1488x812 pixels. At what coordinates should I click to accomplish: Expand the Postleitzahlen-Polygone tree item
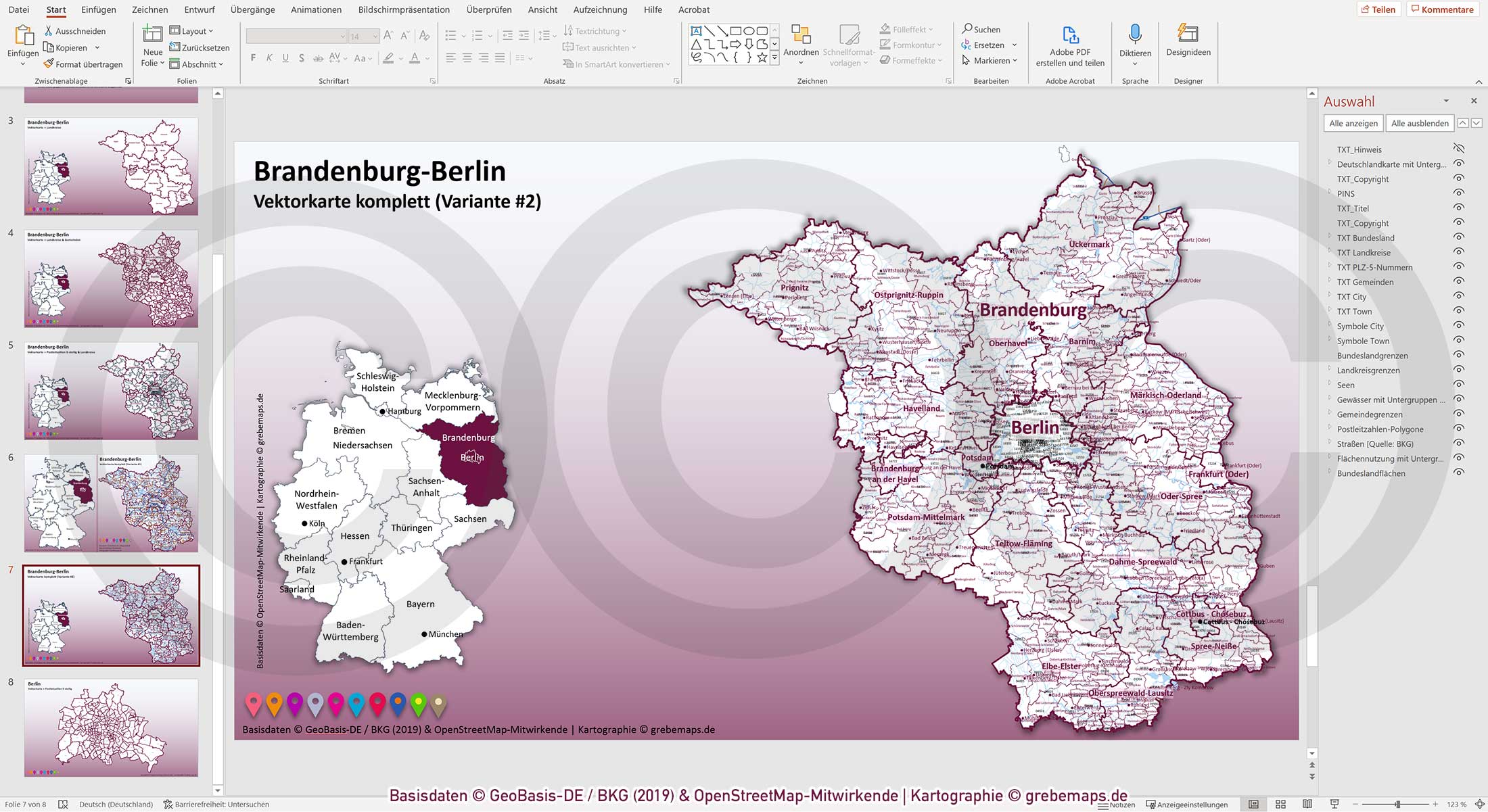1330,429
